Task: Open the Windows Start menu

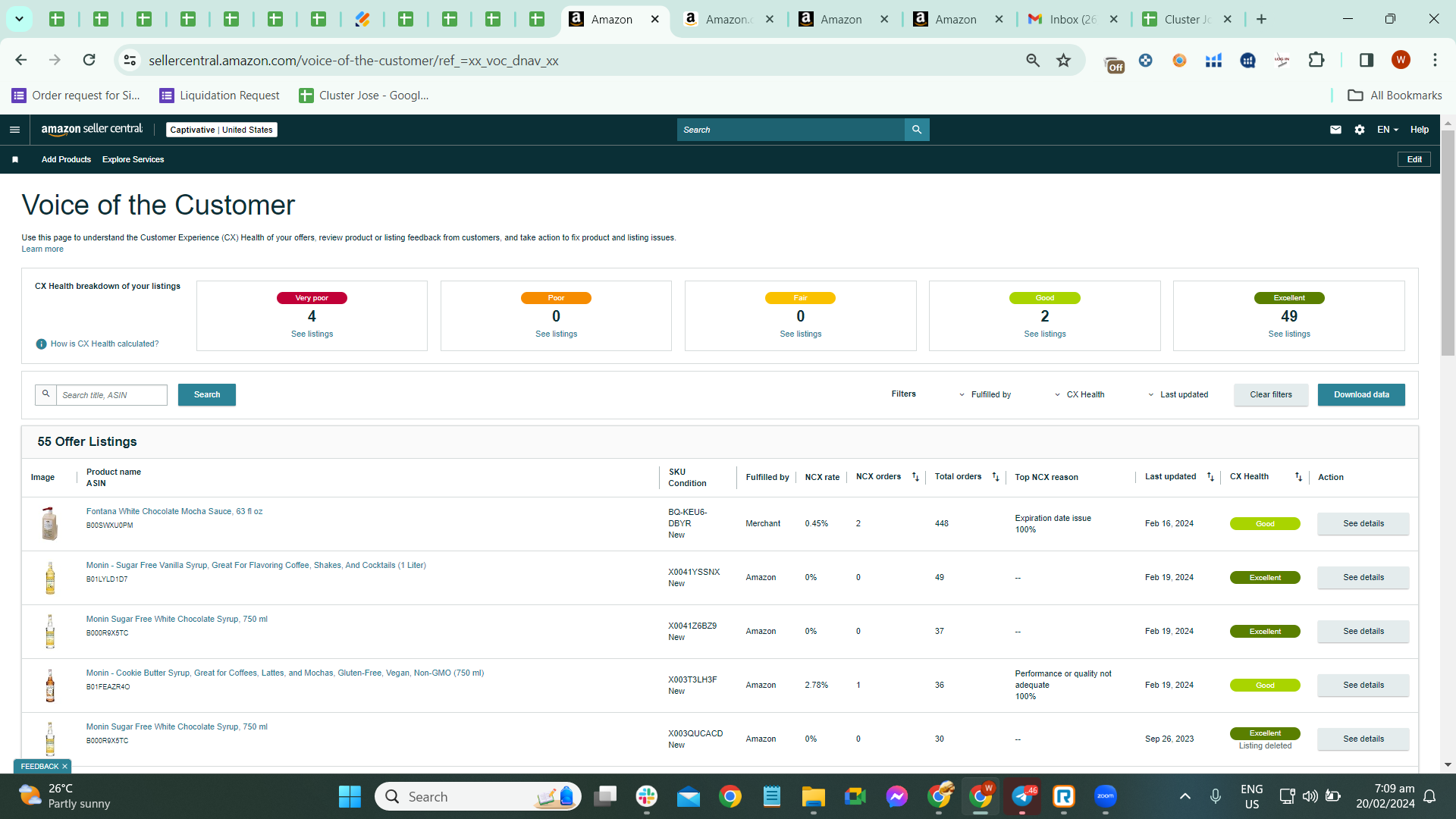Action: coord(350,796)
